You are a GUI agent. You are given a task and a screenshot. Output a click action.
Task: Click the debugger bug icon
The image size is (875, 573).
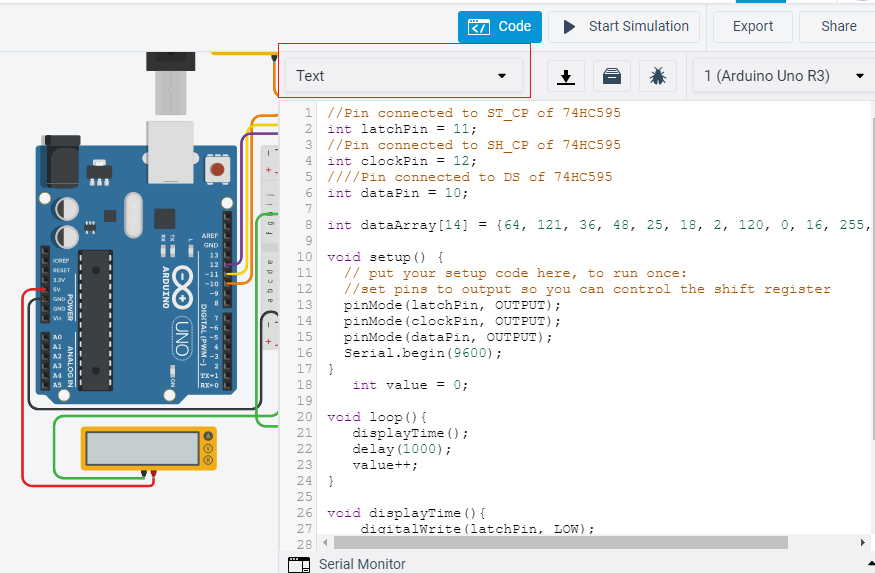658,76
